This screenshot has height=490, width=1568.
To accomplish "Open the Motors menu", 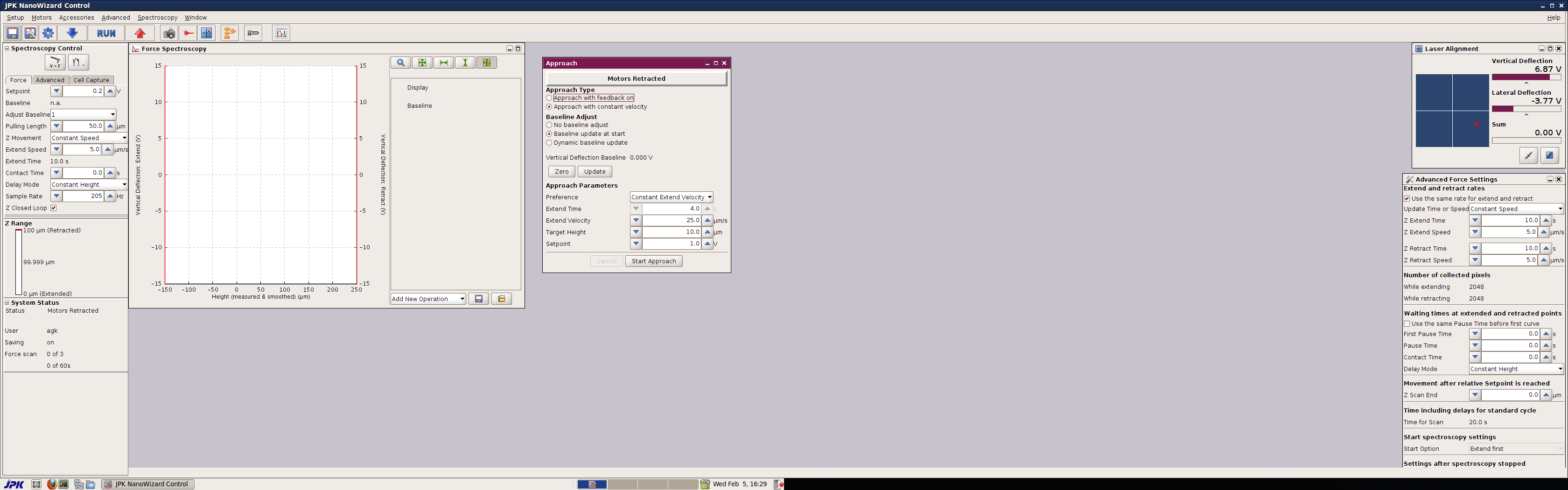I will coord(42,18).
